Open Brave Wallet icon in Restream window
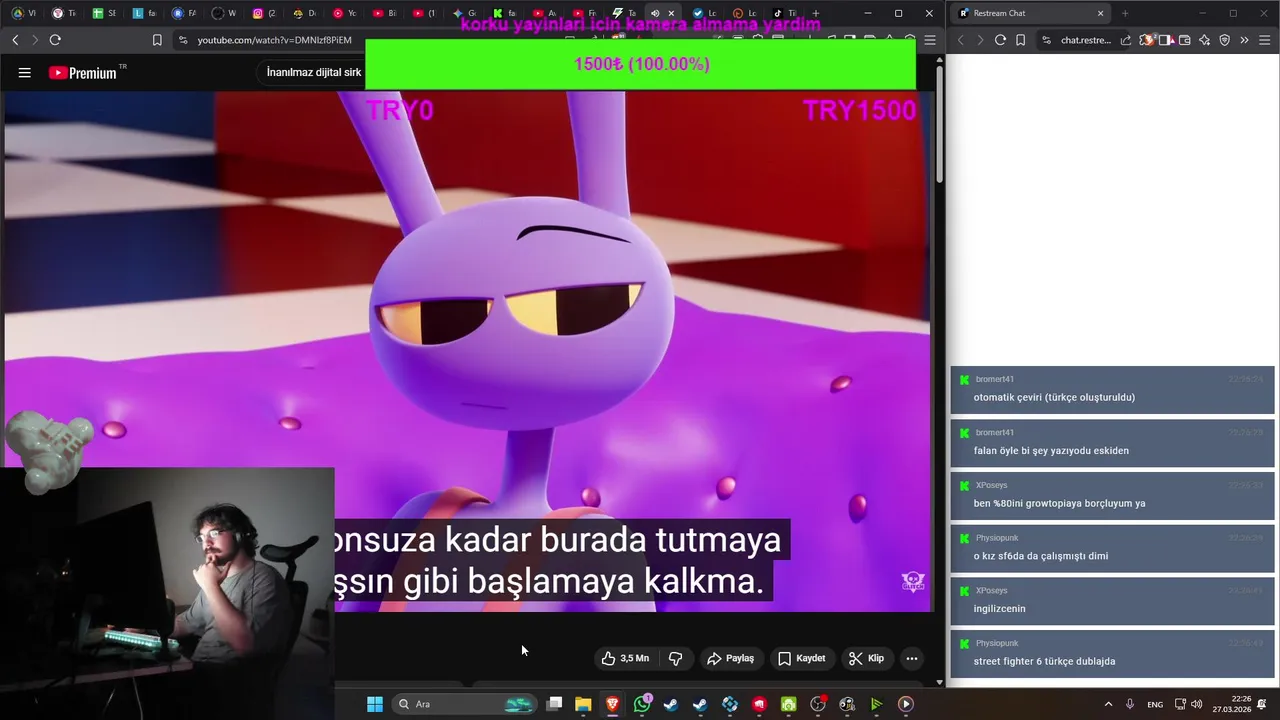This screenshot has height=720, width=1280. (x=1185, y=40)
